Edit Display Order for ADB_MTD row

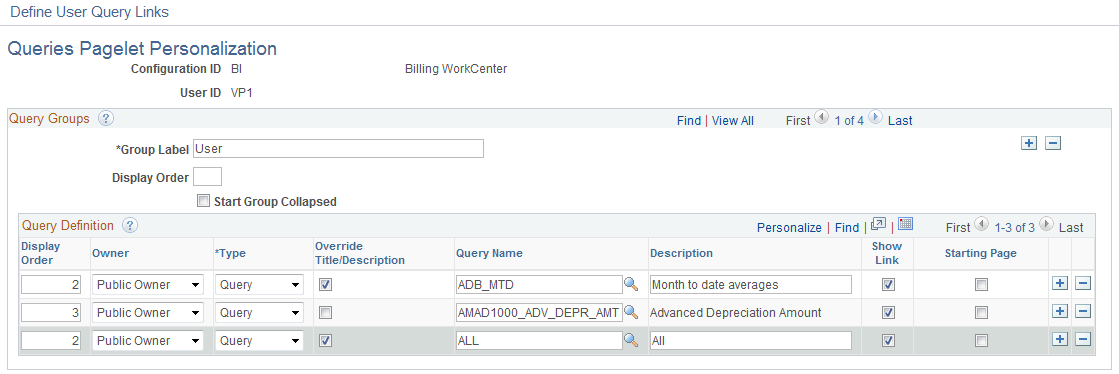(x=51, y=285)
